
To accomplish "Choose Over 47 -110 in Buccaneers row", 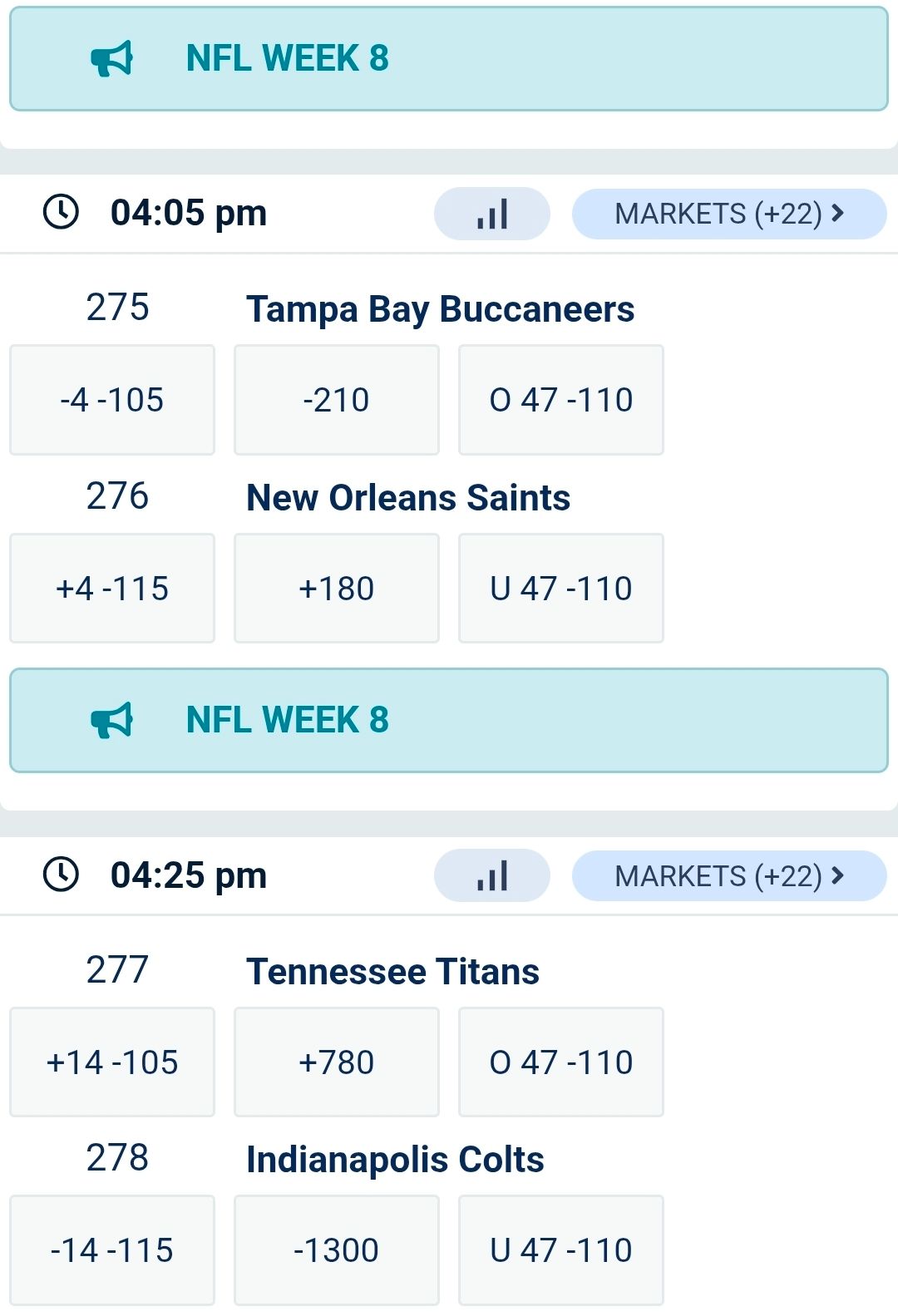I will [x=561, y=400].
